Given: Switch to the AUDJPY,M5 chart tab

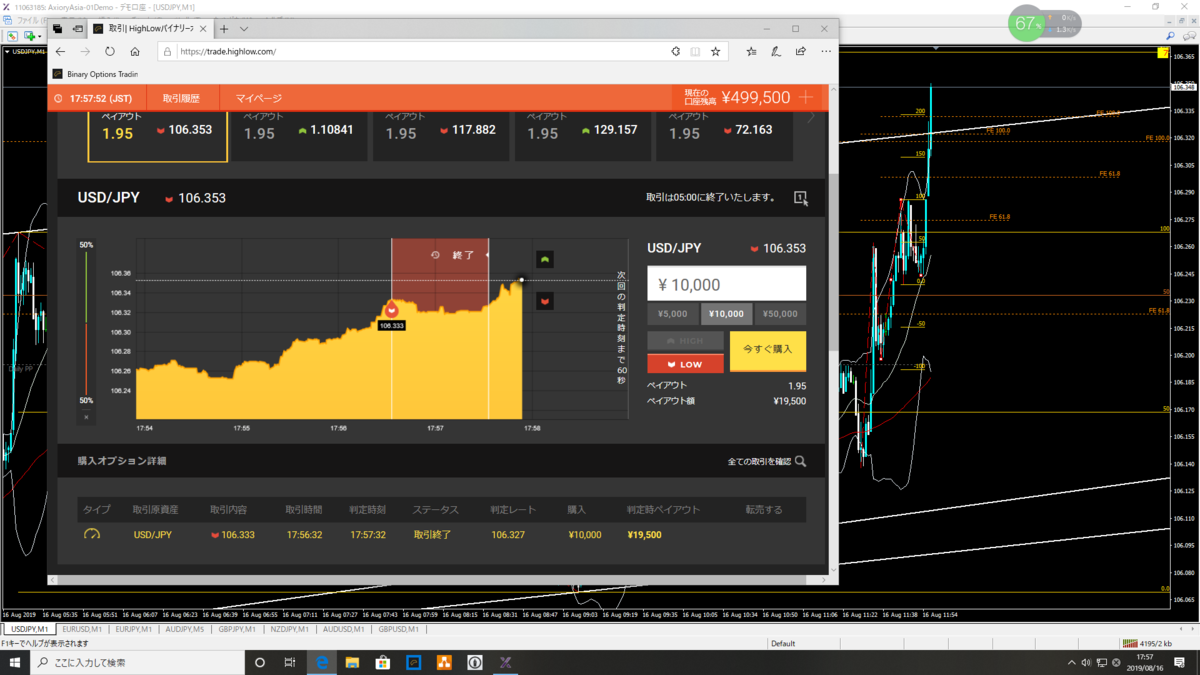Looking at the screenshot, I should 186,630.
